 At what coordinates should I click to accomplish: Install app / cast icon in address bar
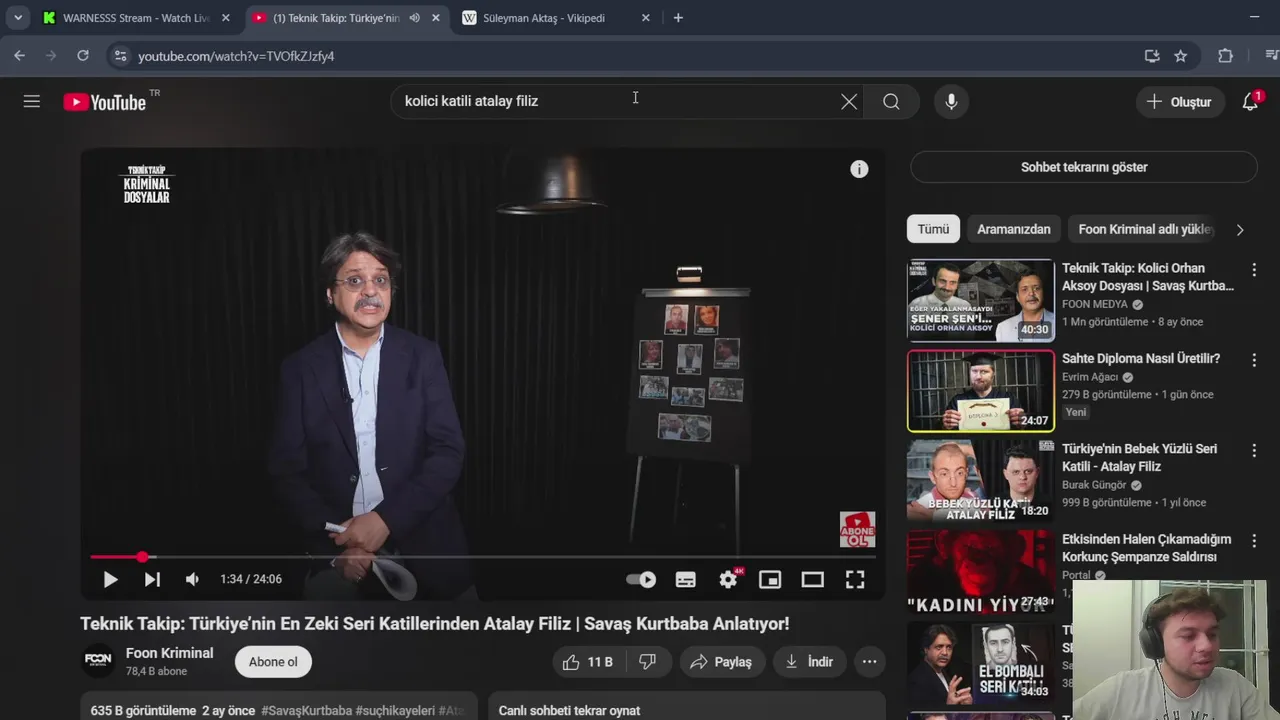pos(1152,56)
